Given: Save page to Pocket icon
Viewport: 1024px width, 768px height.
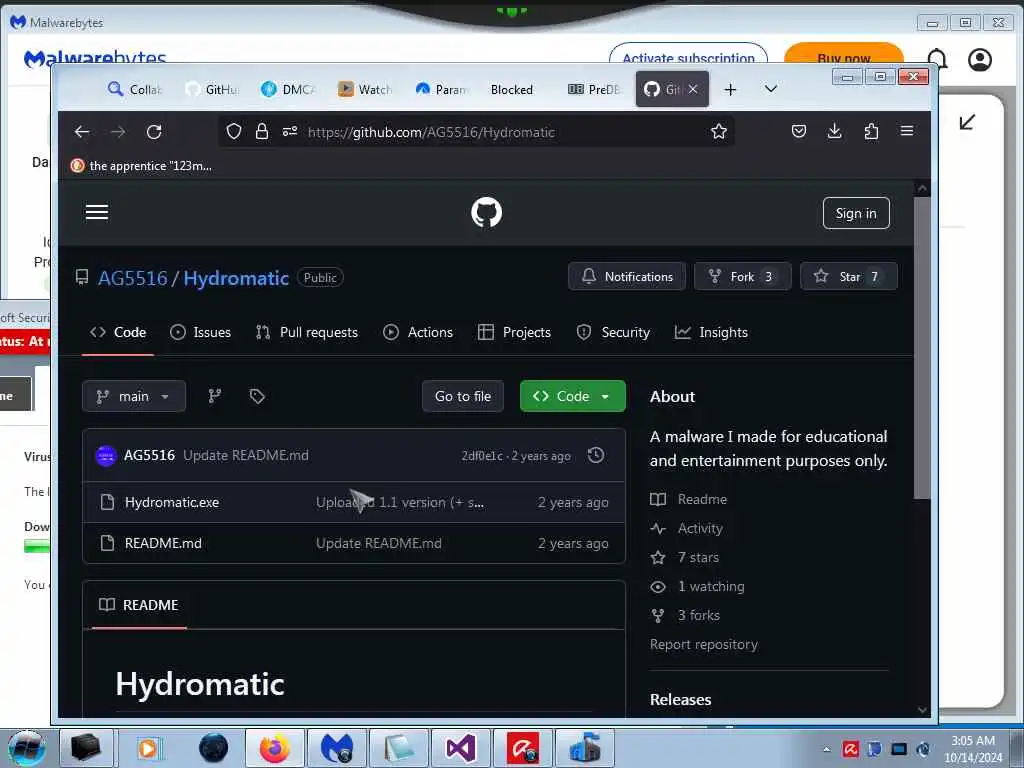Looking at the screenshot, I should (799, 132).
